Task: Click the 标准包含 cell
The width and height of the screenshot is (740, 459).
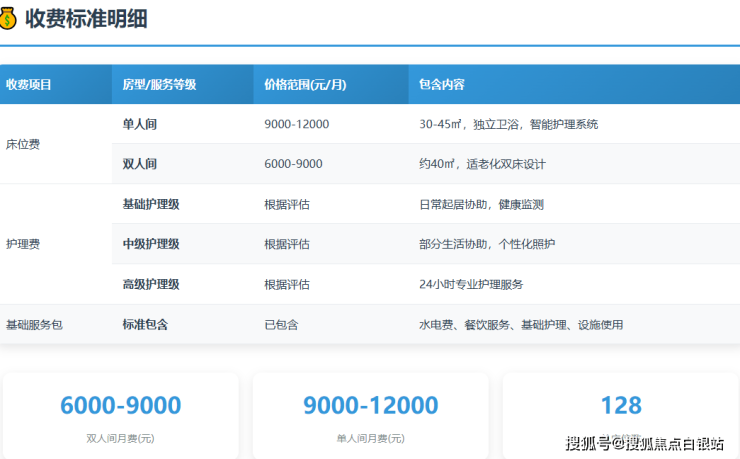Action: [x=145, y=325]
